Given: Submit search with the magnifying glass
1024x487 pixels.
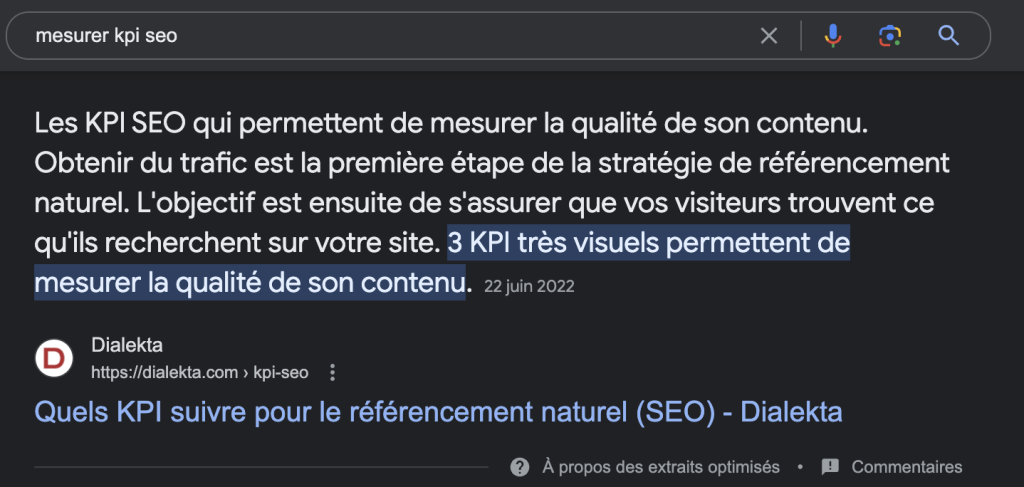Looking at the screenshot, I should pyautogui.click(x=948, y=36).
